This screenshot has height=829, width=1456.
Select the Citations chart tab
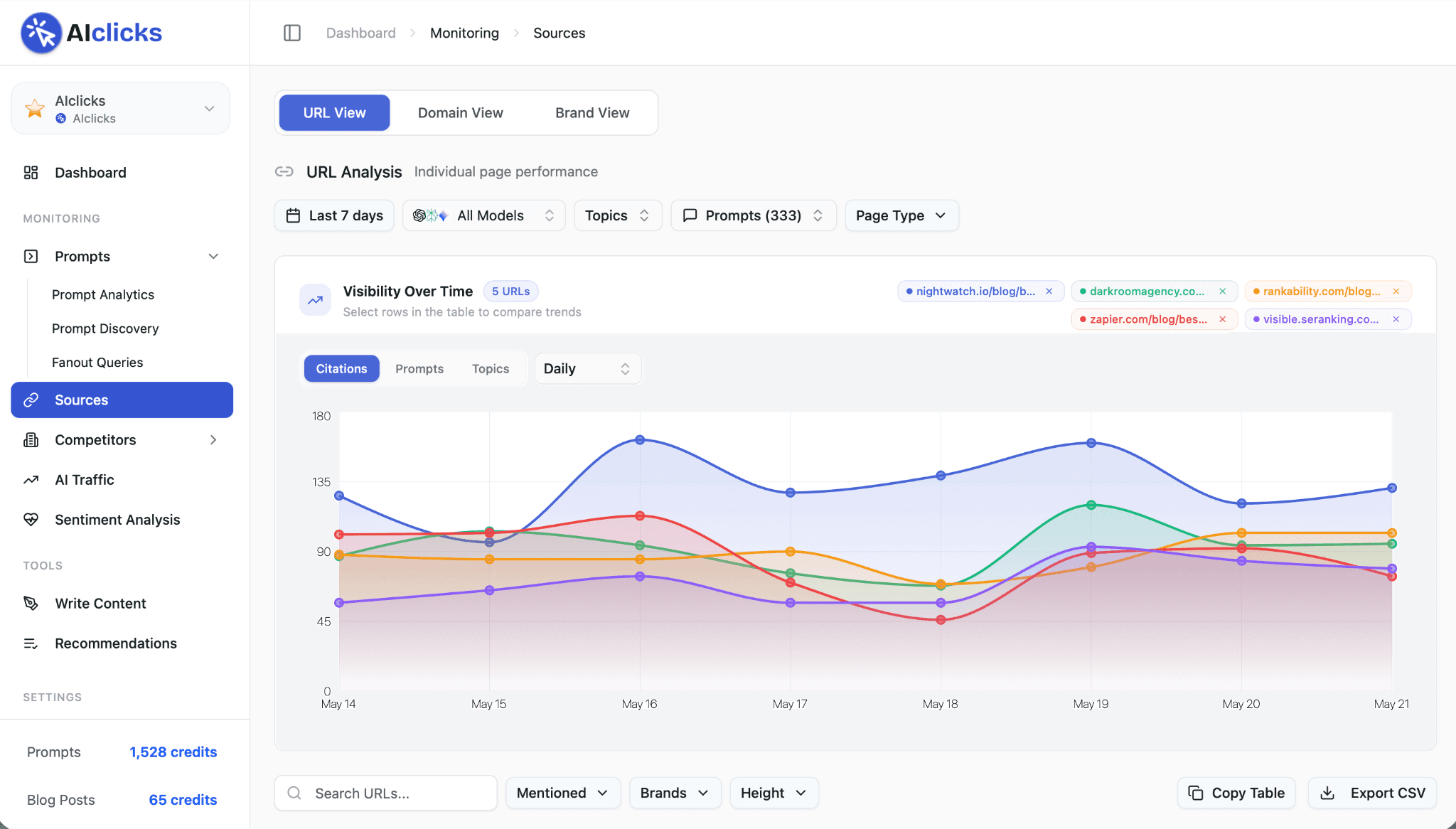pyautogui.click(x=342, y=369)
